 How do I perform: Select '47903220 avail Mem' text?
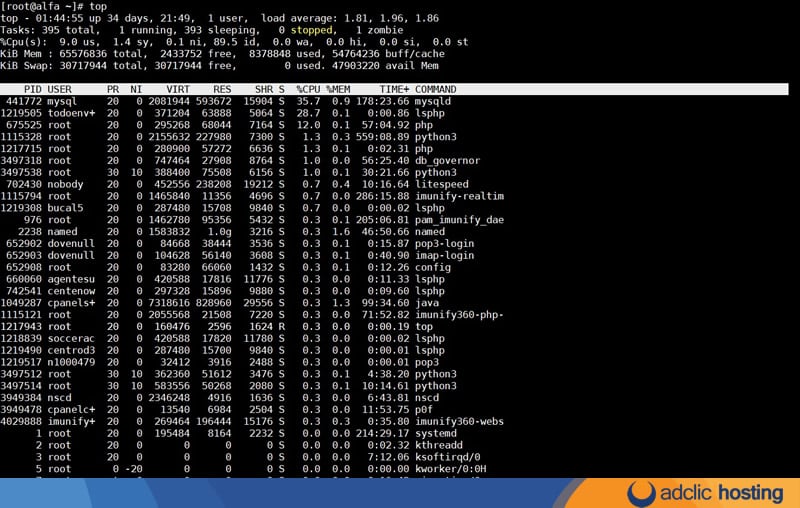pos(385,66)
